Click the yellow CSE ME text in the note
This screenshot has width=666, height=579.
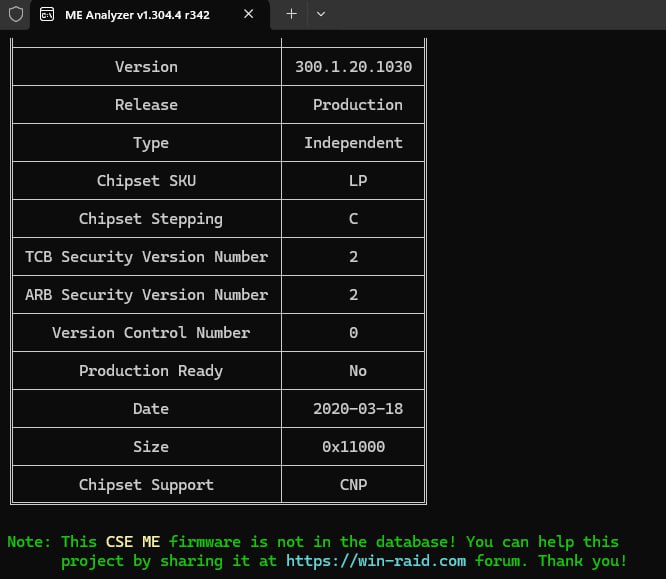133,542
